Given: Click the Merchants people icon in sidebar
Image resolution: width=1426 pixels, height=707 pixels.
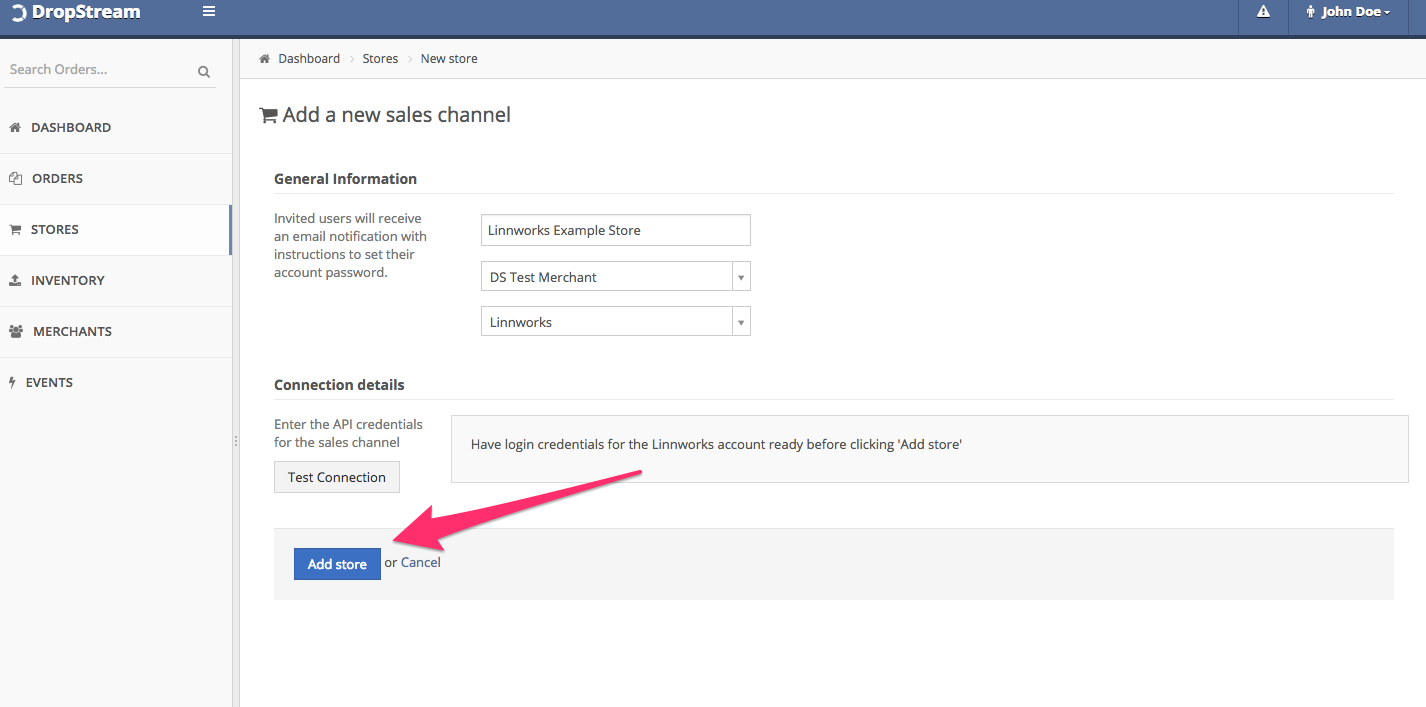Looking at the screenshot, I should coord(16,332).
